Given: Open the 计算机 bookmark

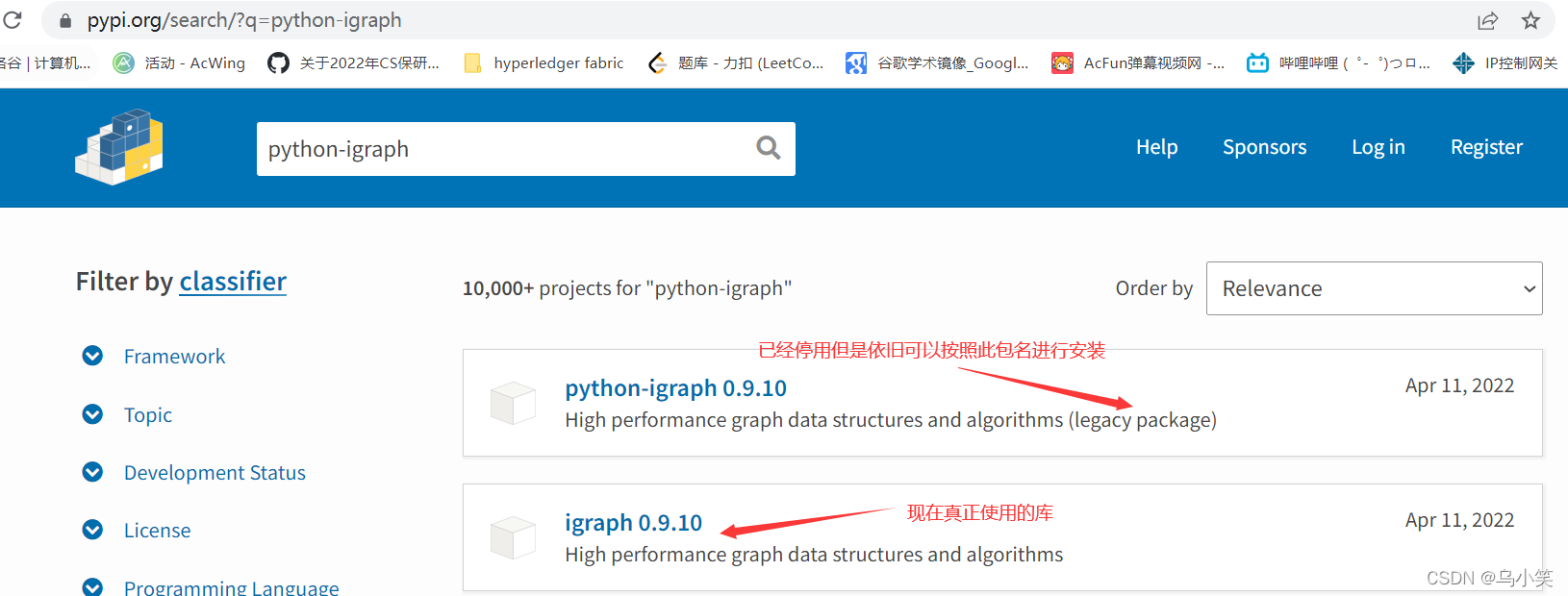Looking at the screenshot, I should click(x=45, y=63).
